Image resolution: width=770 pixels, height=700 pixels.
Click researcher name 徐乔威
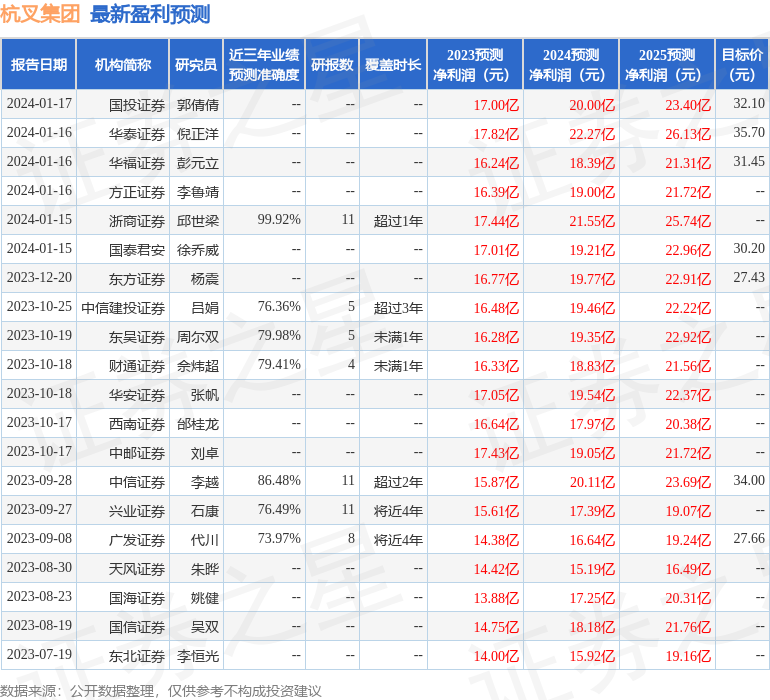[198, 250]
